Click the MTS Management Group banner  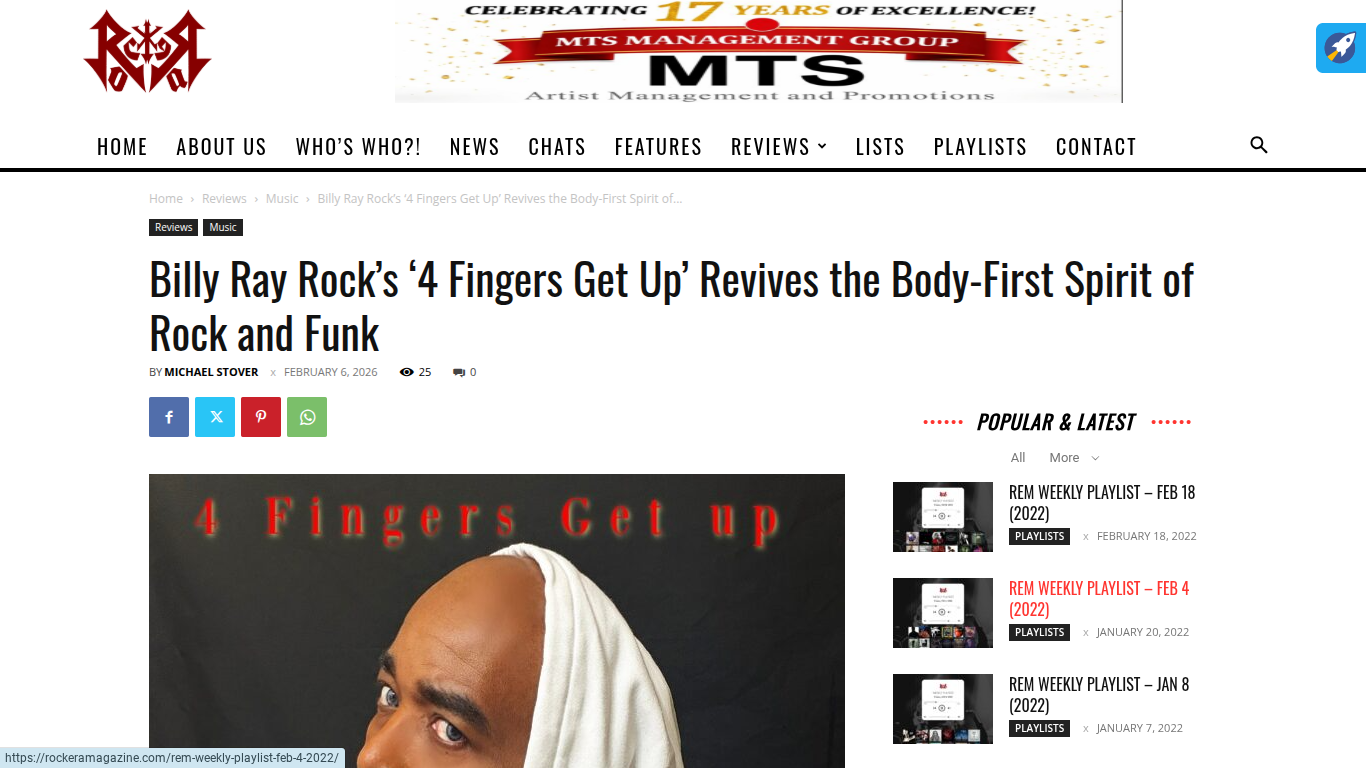(x=759, y=51)
